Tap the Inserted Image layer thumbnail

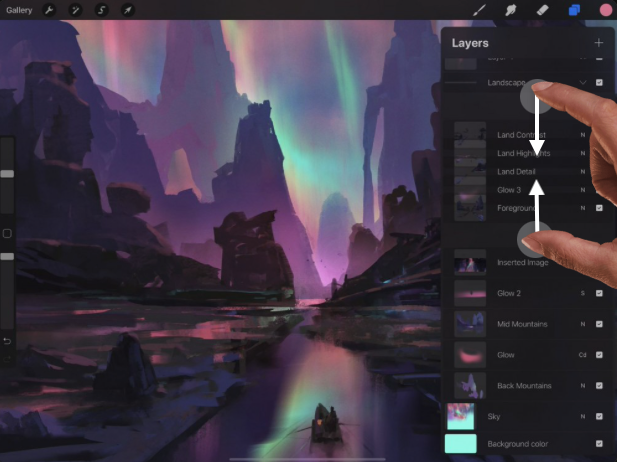tap(470, 262)
